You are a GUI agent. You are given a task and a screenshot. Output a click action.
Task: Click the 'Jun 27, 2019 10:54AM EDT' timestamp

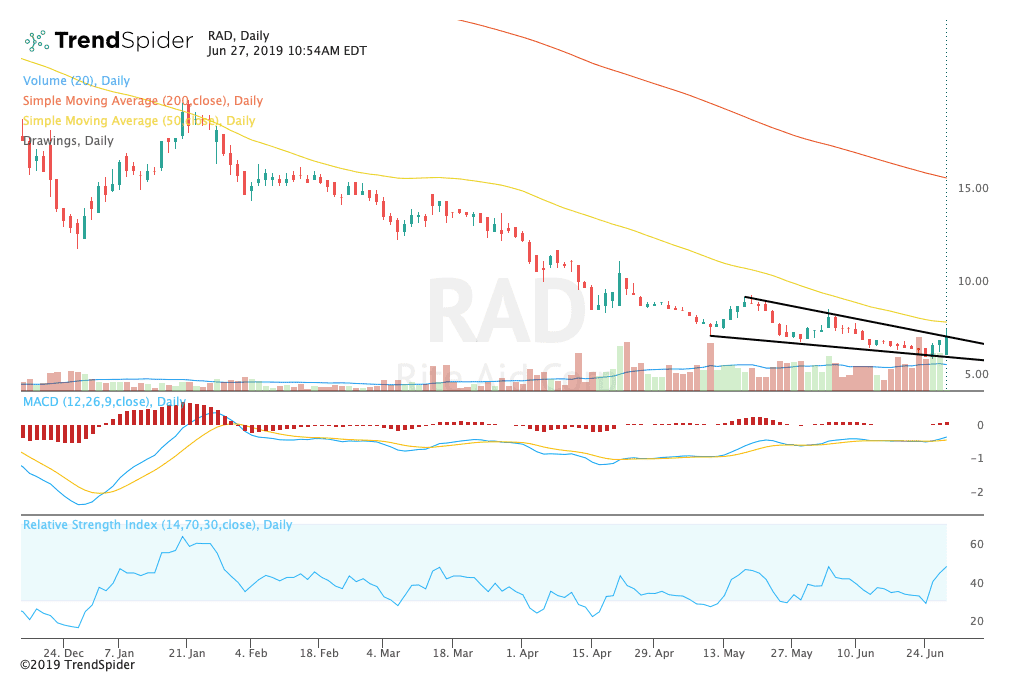(287, 50)
